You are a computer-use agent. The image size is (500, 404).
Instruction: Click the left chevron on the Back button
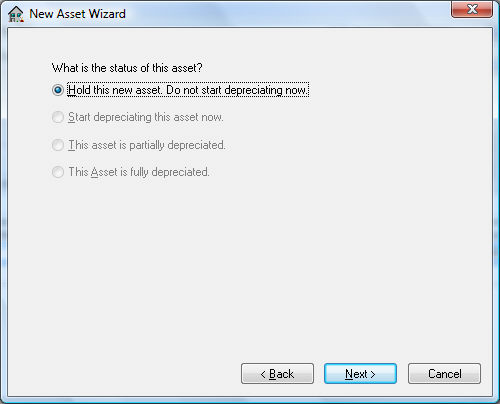click(x=263, y=375)
